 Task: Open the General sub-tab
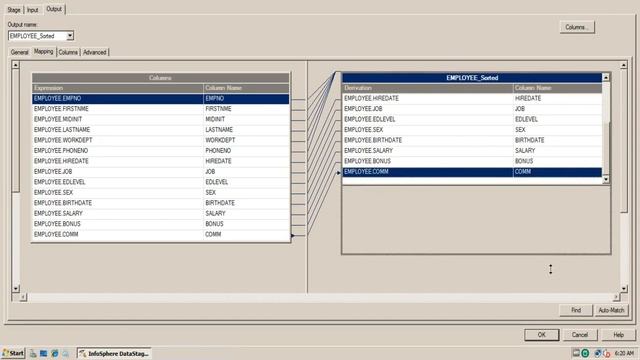pos(20,52)
